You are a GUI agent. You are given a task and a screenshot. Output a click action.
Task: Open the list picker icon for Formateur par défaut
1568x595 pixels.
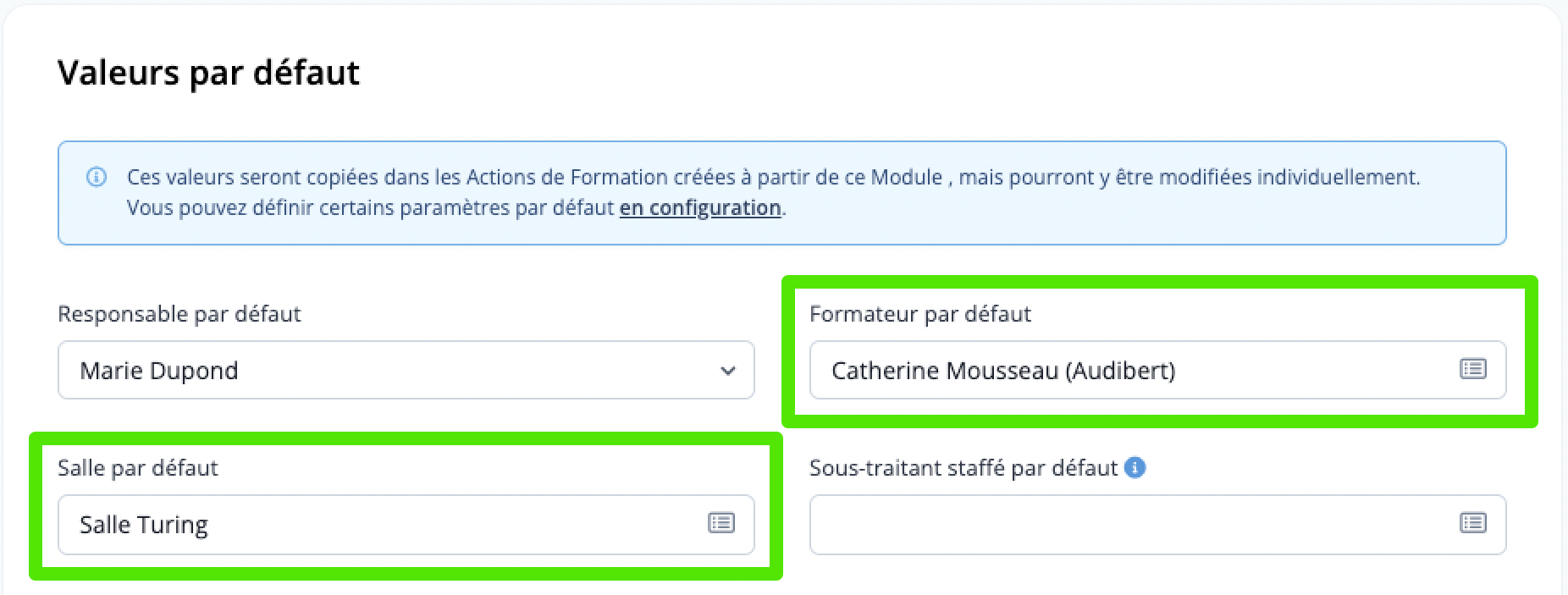pos(1473,369)
